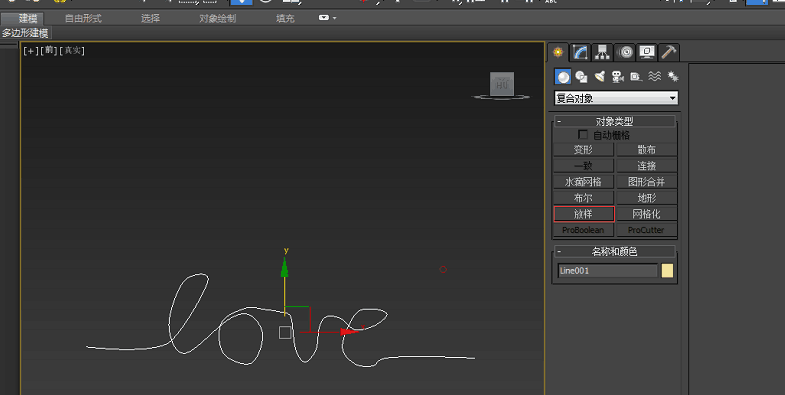The width and height of the screenshot is (785, 395).
Task: Collapse the 名称和颜色 rollout
Action: point(615,251)
